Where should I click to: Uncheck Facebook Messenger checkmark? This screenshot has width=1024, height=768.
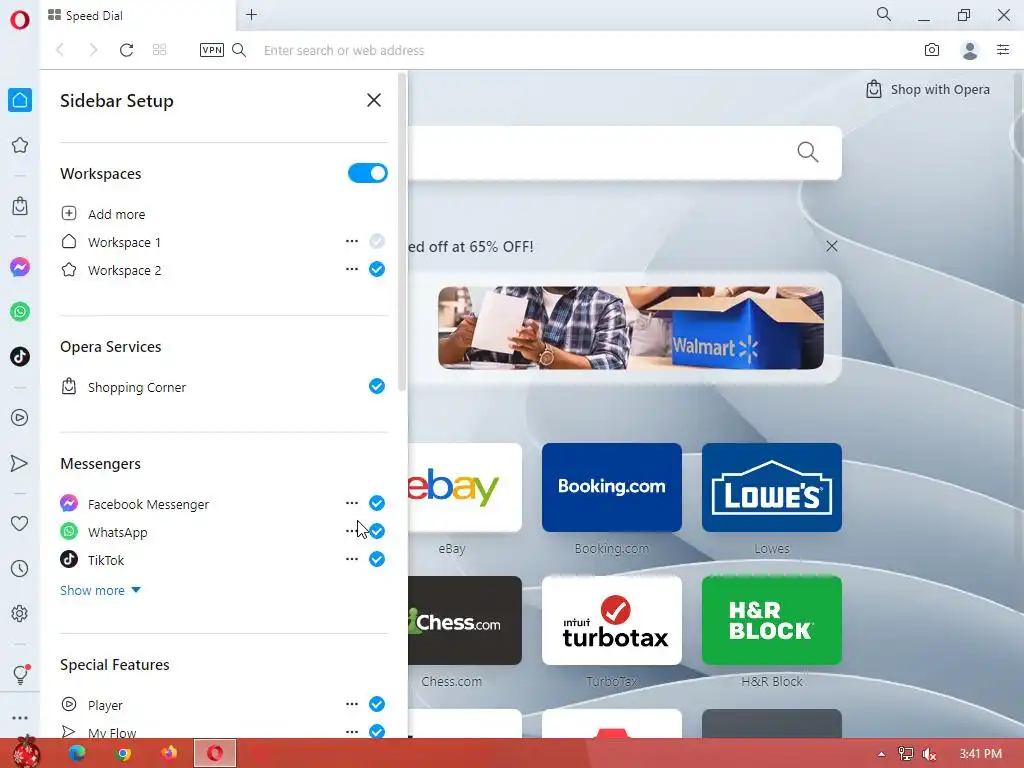377,503
